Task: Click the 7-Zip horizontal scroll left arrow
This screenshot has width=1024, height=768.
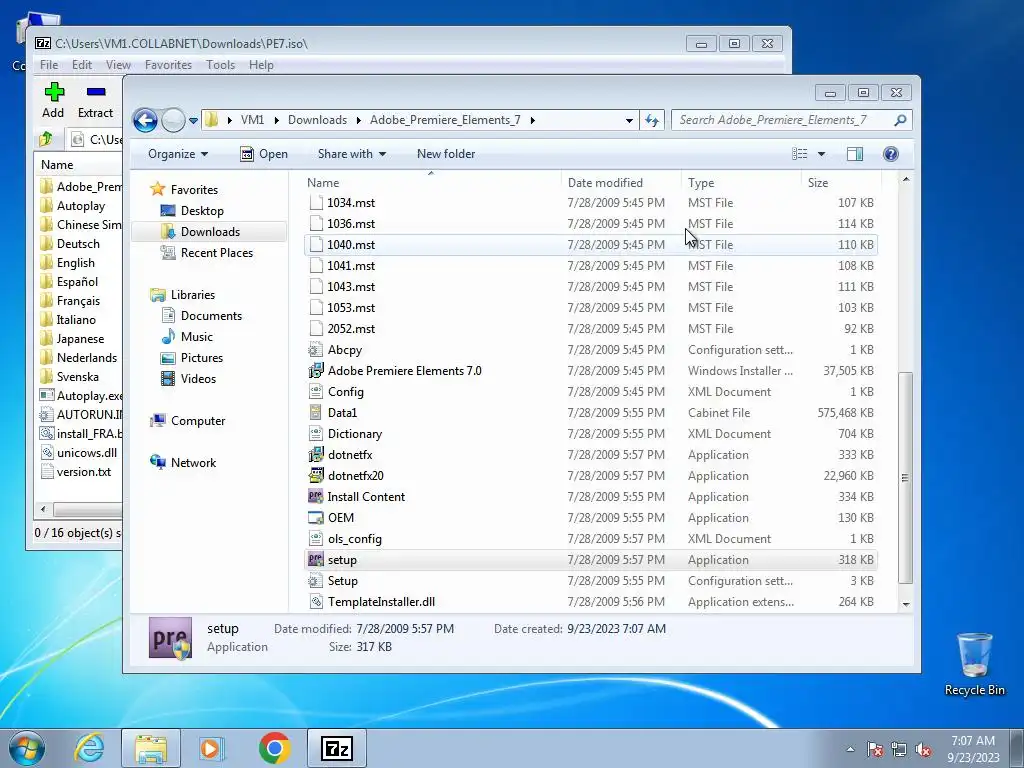Action: [43, 509]
